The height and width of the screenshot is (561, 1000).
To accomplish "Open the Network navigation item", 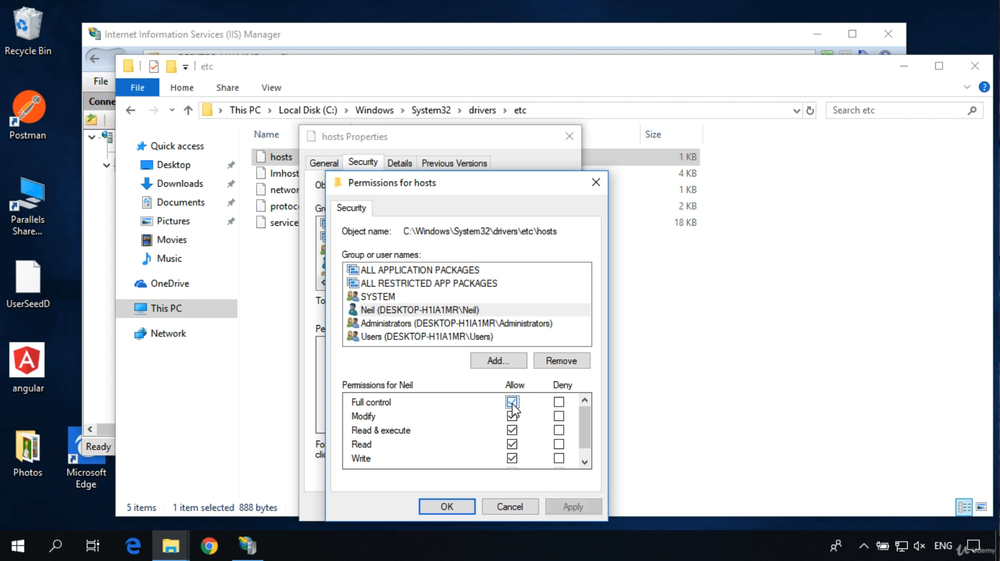I will click(x=168, y=333).
